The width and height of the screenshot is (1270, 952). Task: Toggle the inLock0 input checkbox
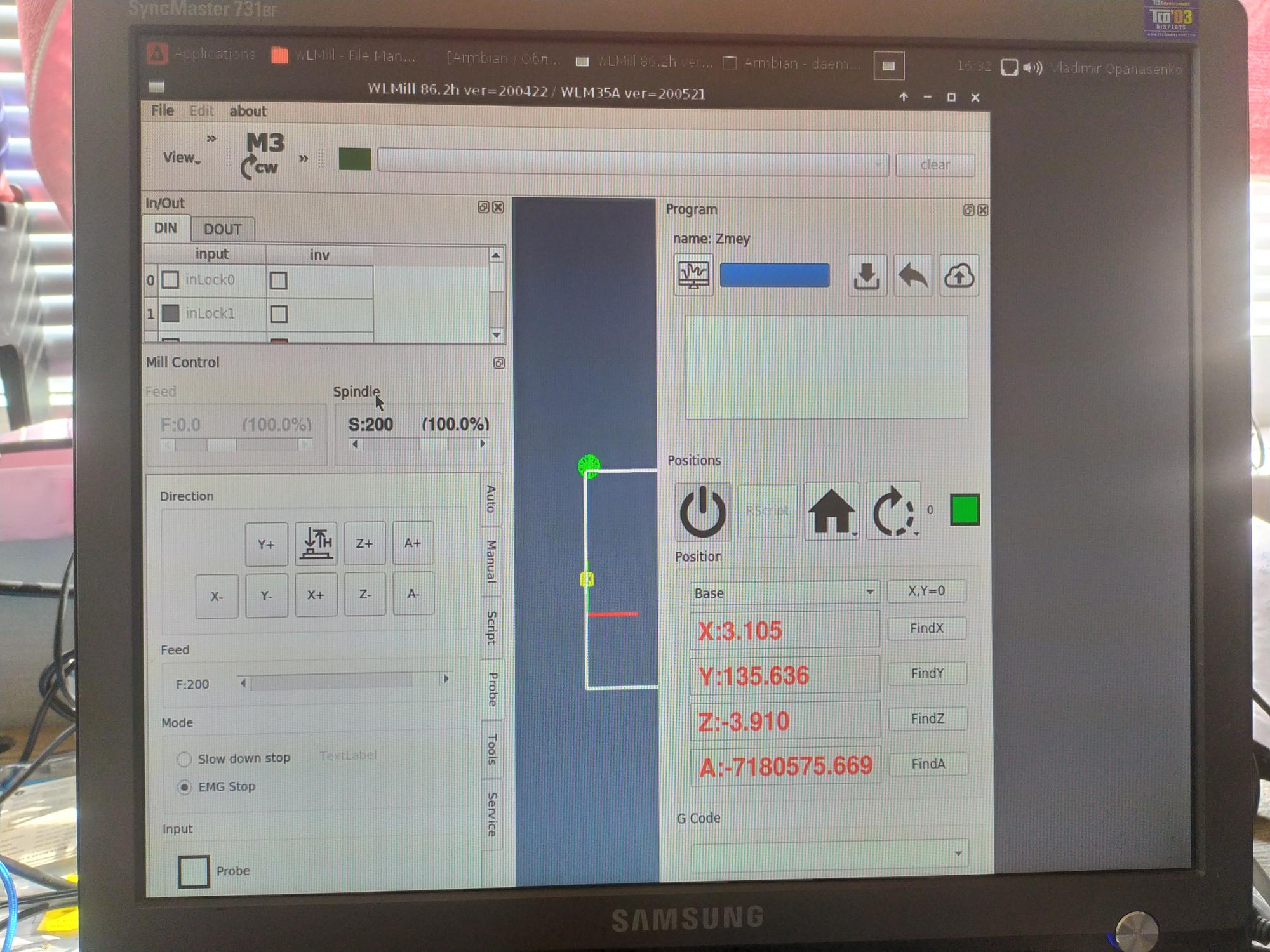(x=170, y=280)
